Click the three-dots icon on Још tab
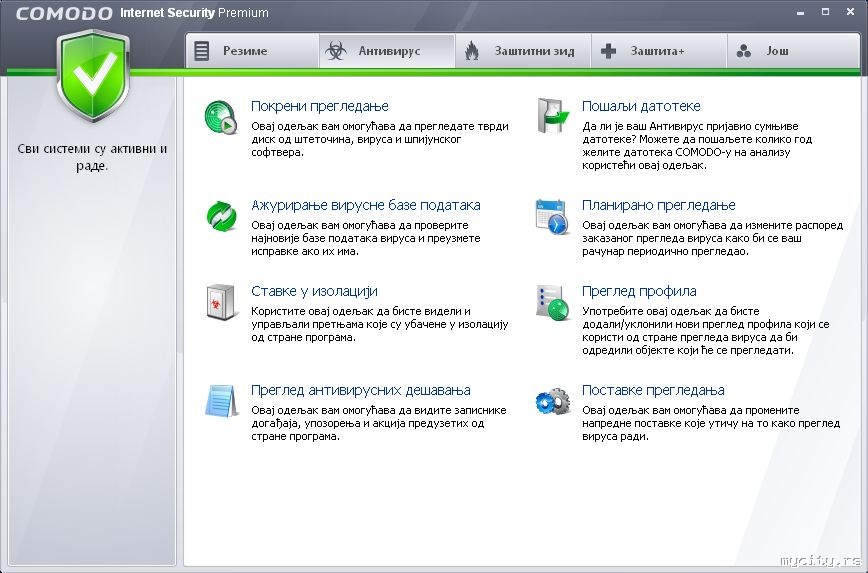The height and width of the screenshot is (573, 868). (744, 51)
